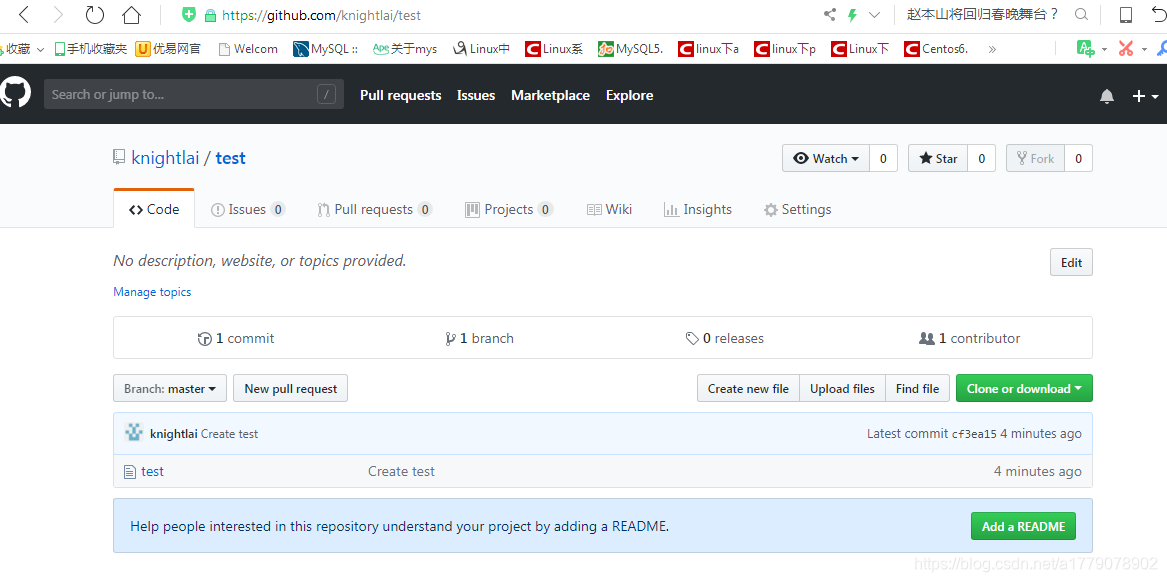Go back with browser back arrow

tap(23, 15)
